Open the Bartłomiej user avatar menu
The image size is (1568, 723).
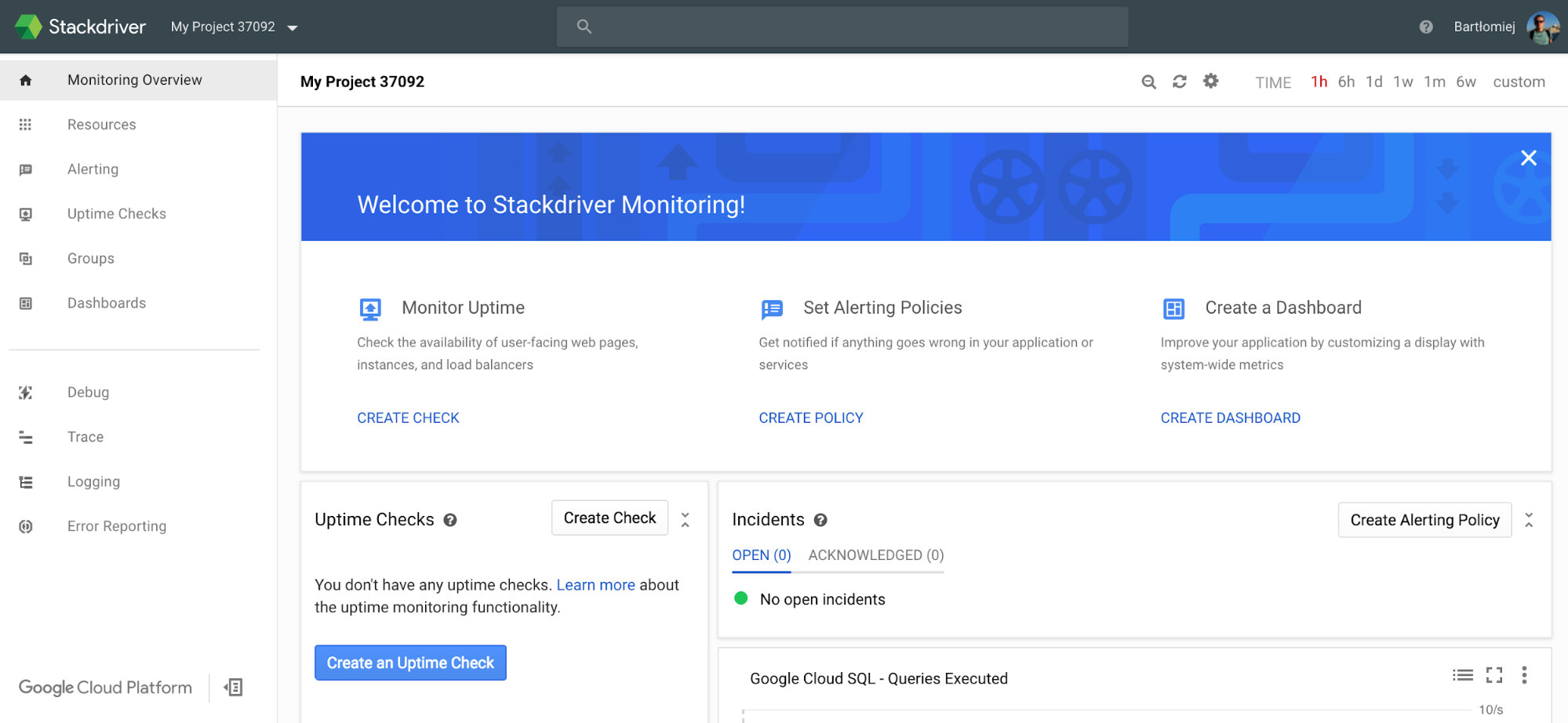(x=1543, y=27)
